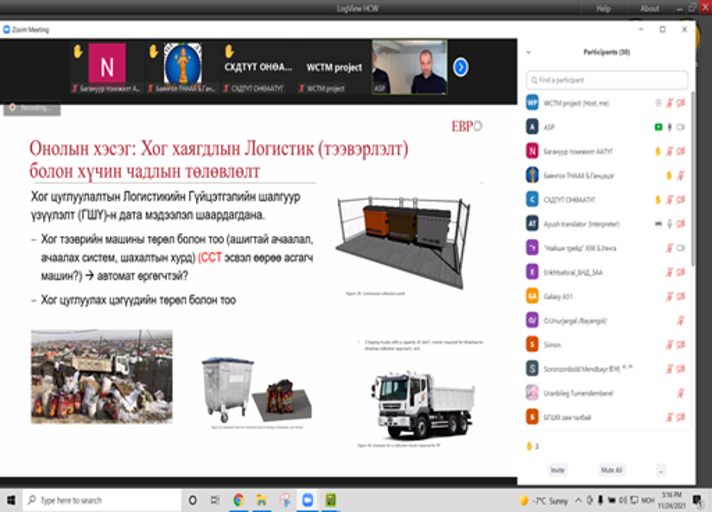The width and height of the screenshot is (712, 512).
Task: Toggle ASP's microphone in the participants list
Action: [669, 127]
